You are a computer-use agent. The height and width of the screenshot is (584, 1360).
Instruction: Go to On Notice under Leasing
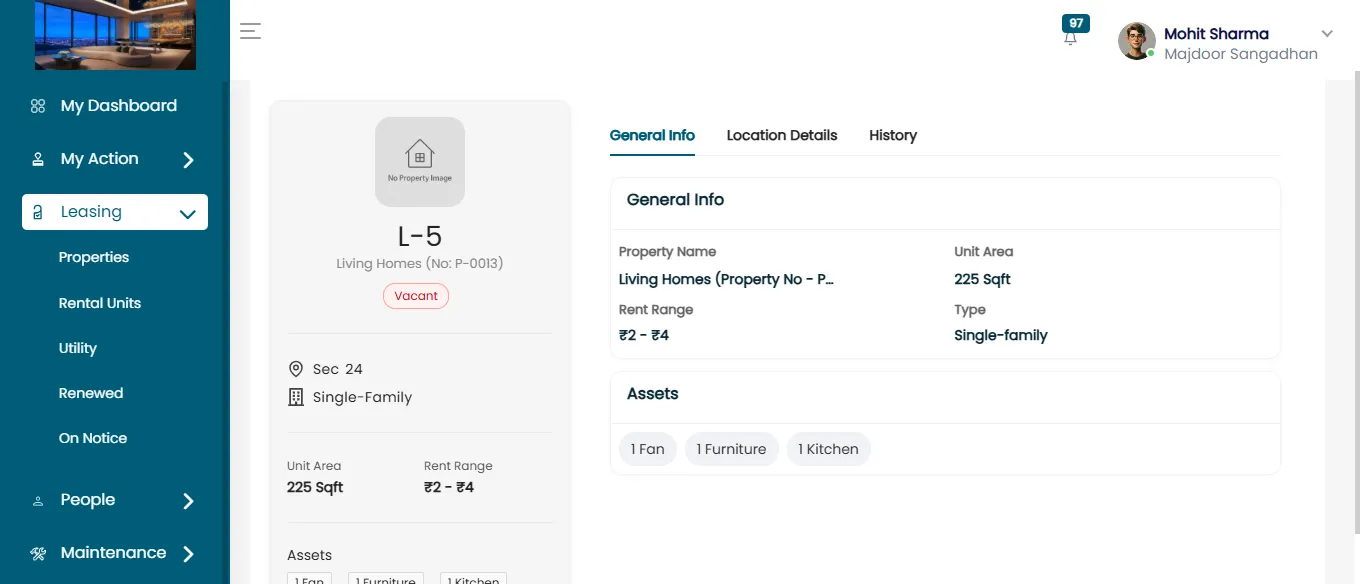point(93,438)
